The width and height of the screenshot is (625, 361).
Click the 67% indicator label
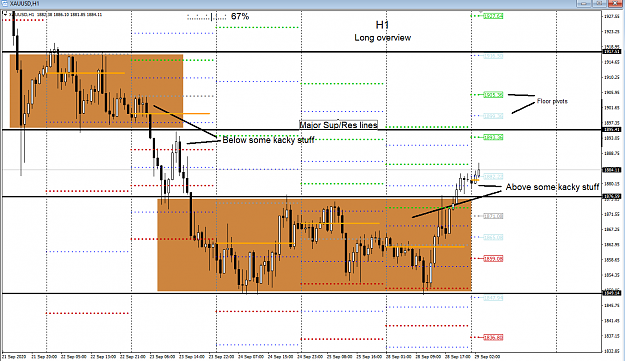pos(240,16)
